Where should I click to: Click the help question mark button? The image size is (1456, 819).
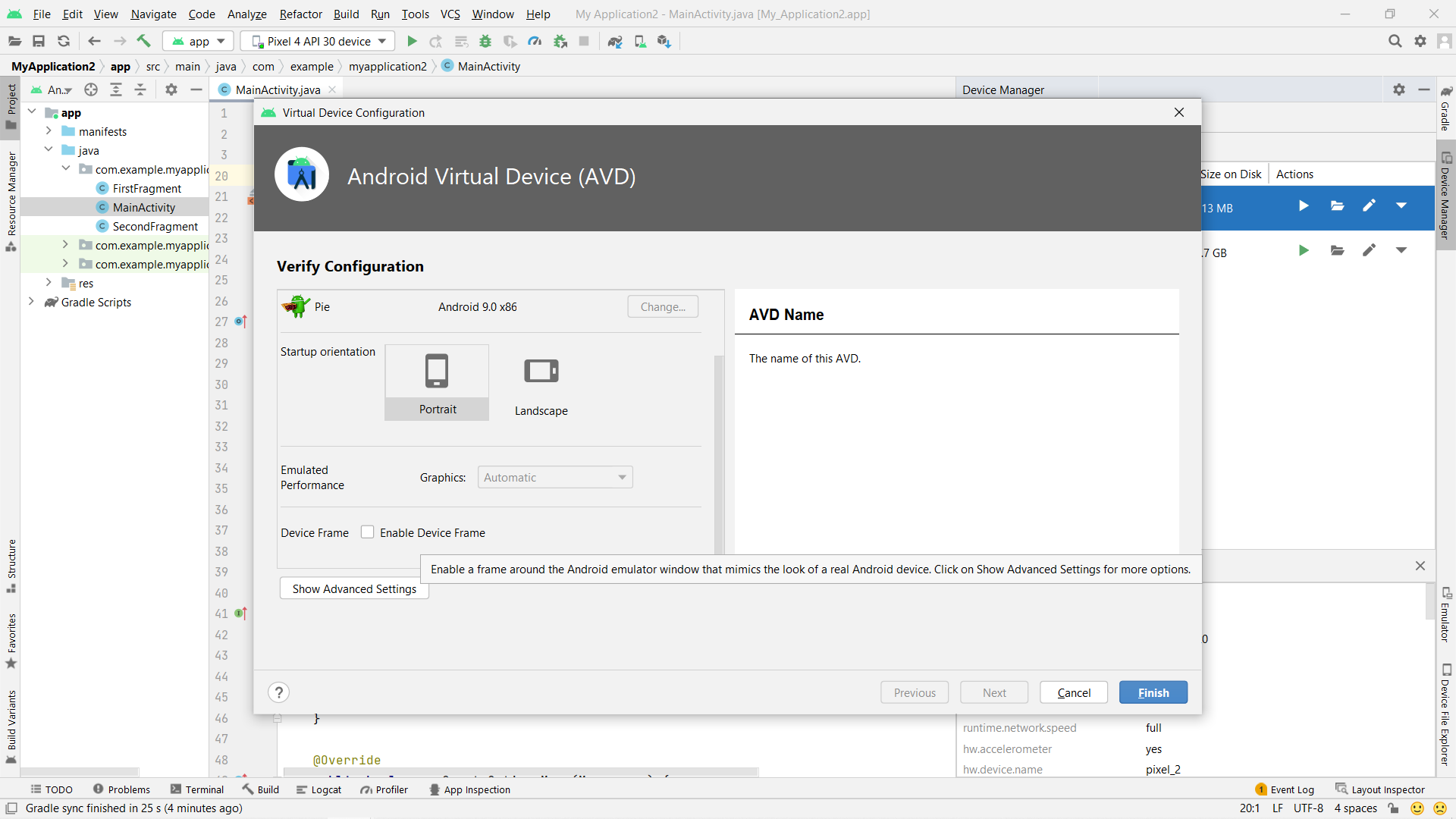pyautogui.click(x=279, y=692)
